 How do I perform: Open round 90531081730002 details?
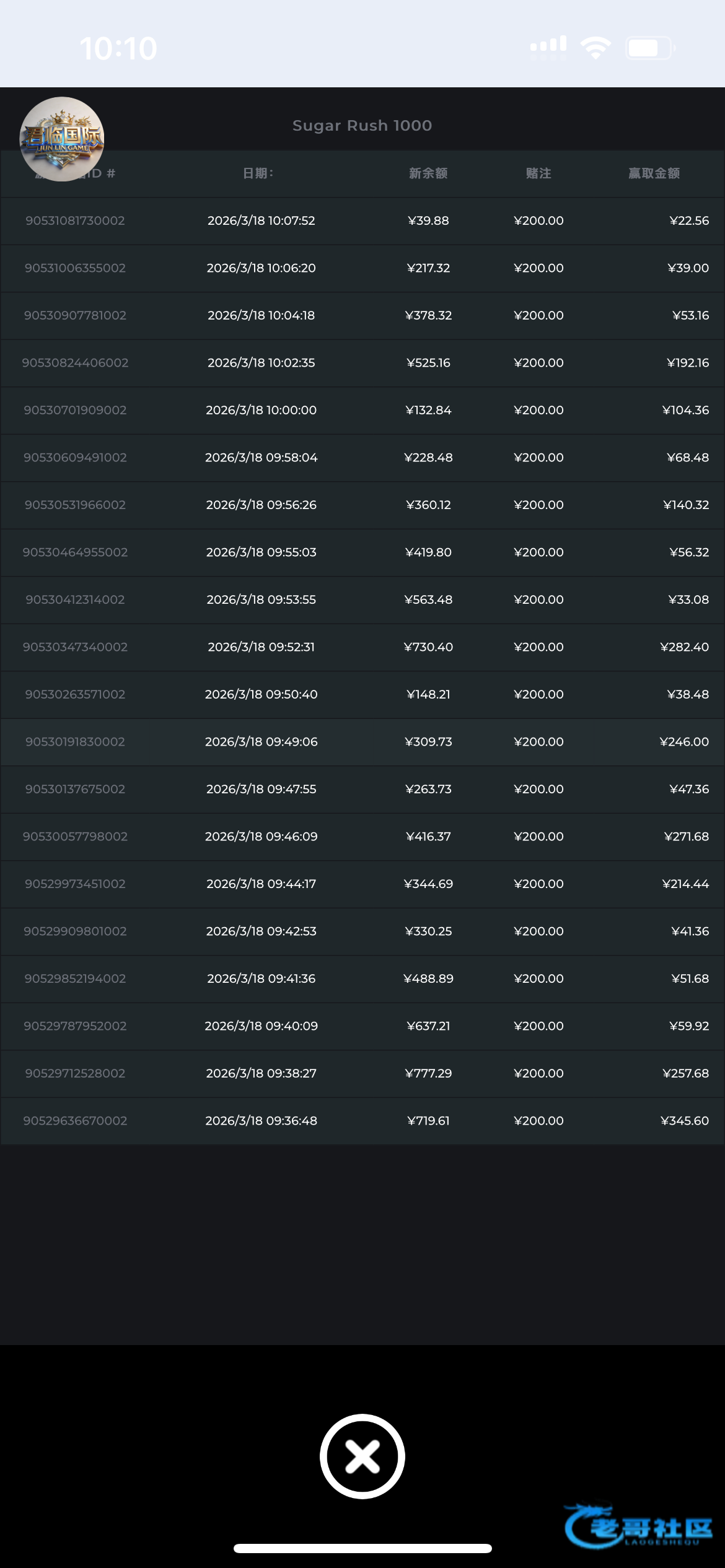[75, 221]
